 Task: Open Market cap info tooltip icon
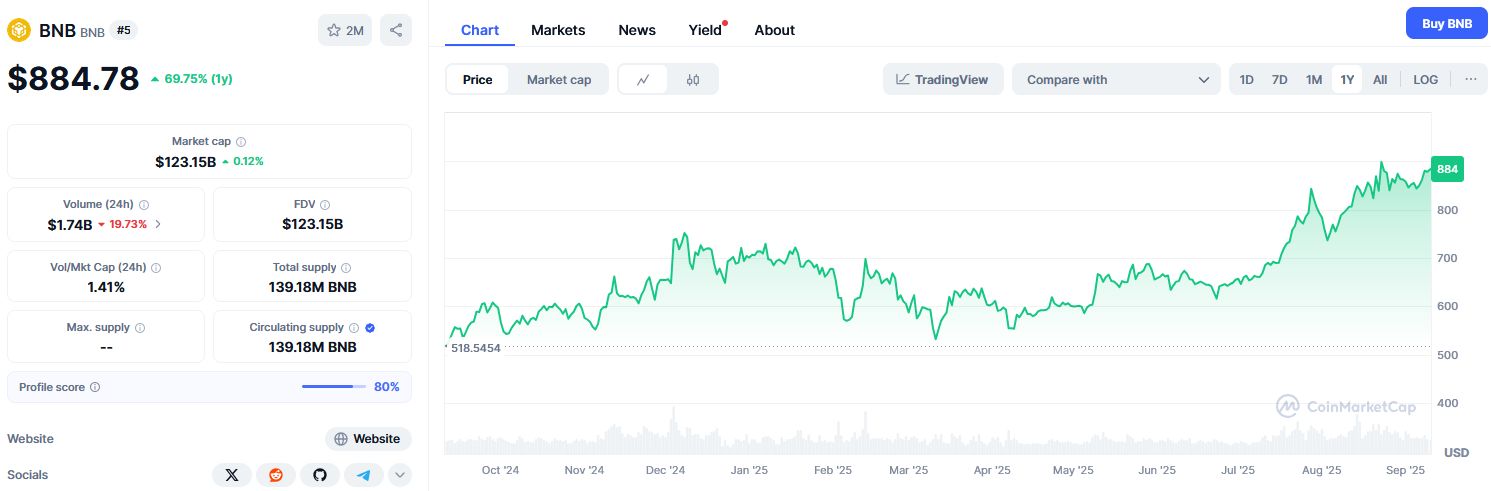241,142
